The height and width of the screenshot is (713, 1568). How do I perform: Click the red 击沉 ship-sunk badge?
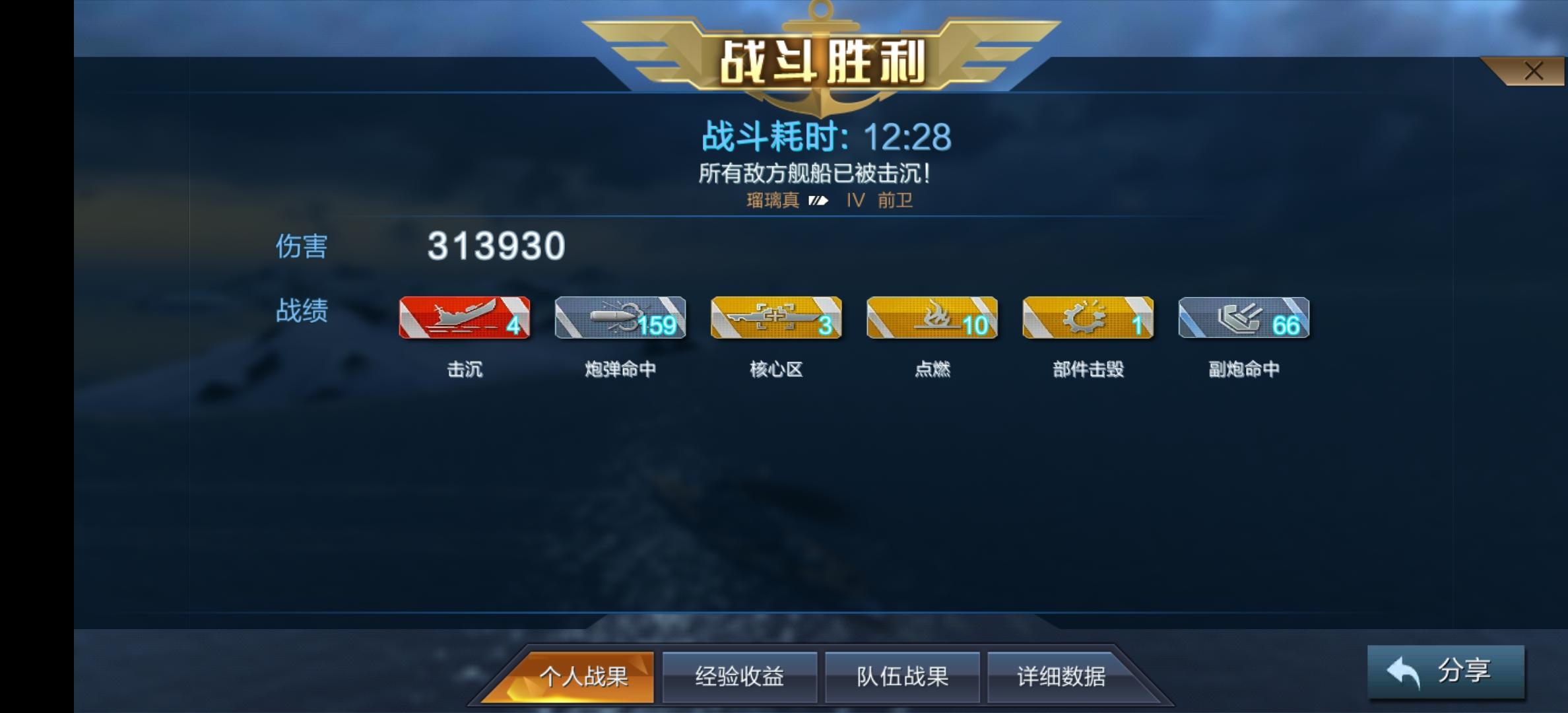pos(465,318)
